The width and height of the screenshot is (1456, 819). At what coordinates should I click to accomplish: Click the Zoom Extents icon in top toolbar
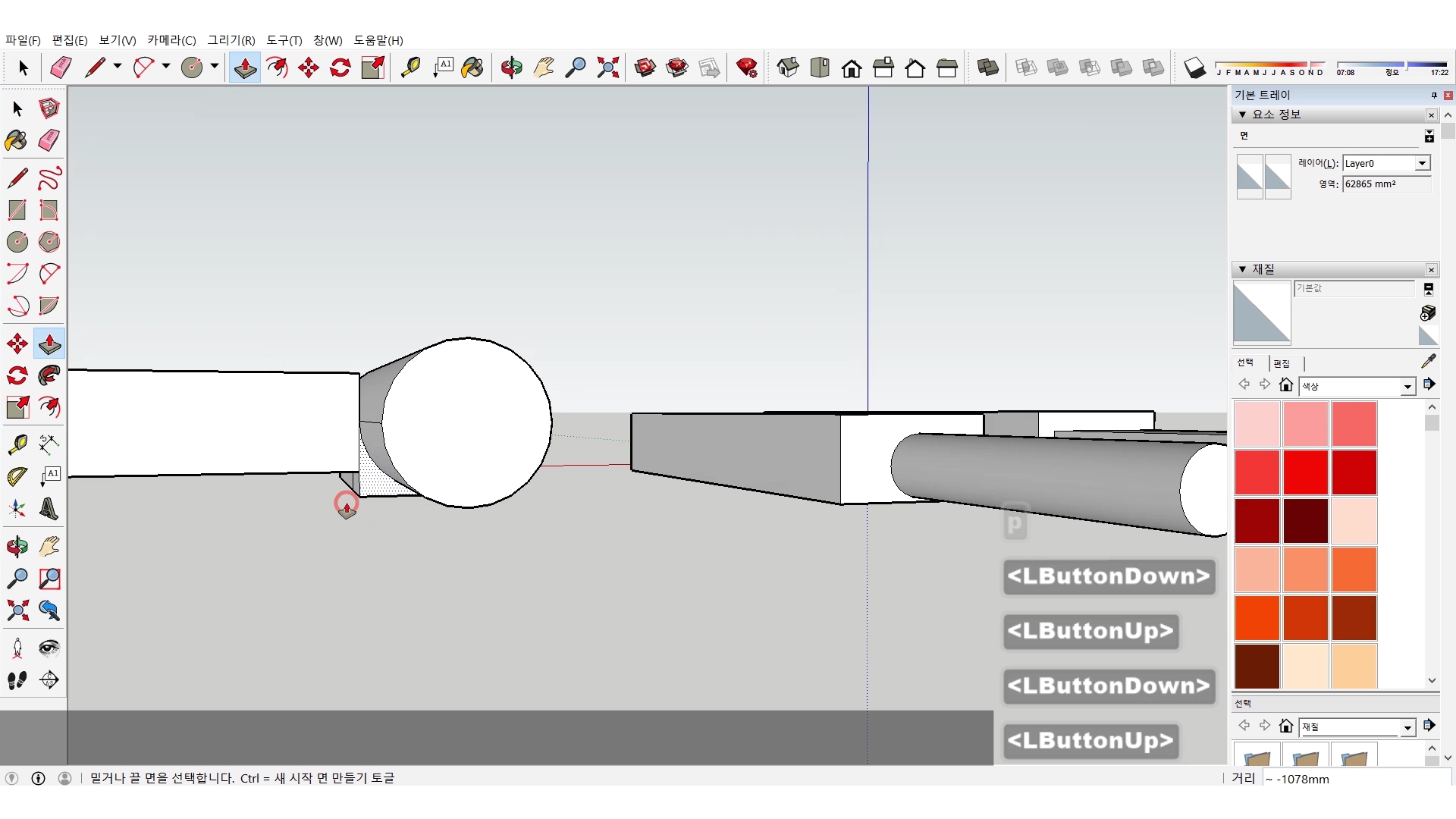[x=607, y=68]
